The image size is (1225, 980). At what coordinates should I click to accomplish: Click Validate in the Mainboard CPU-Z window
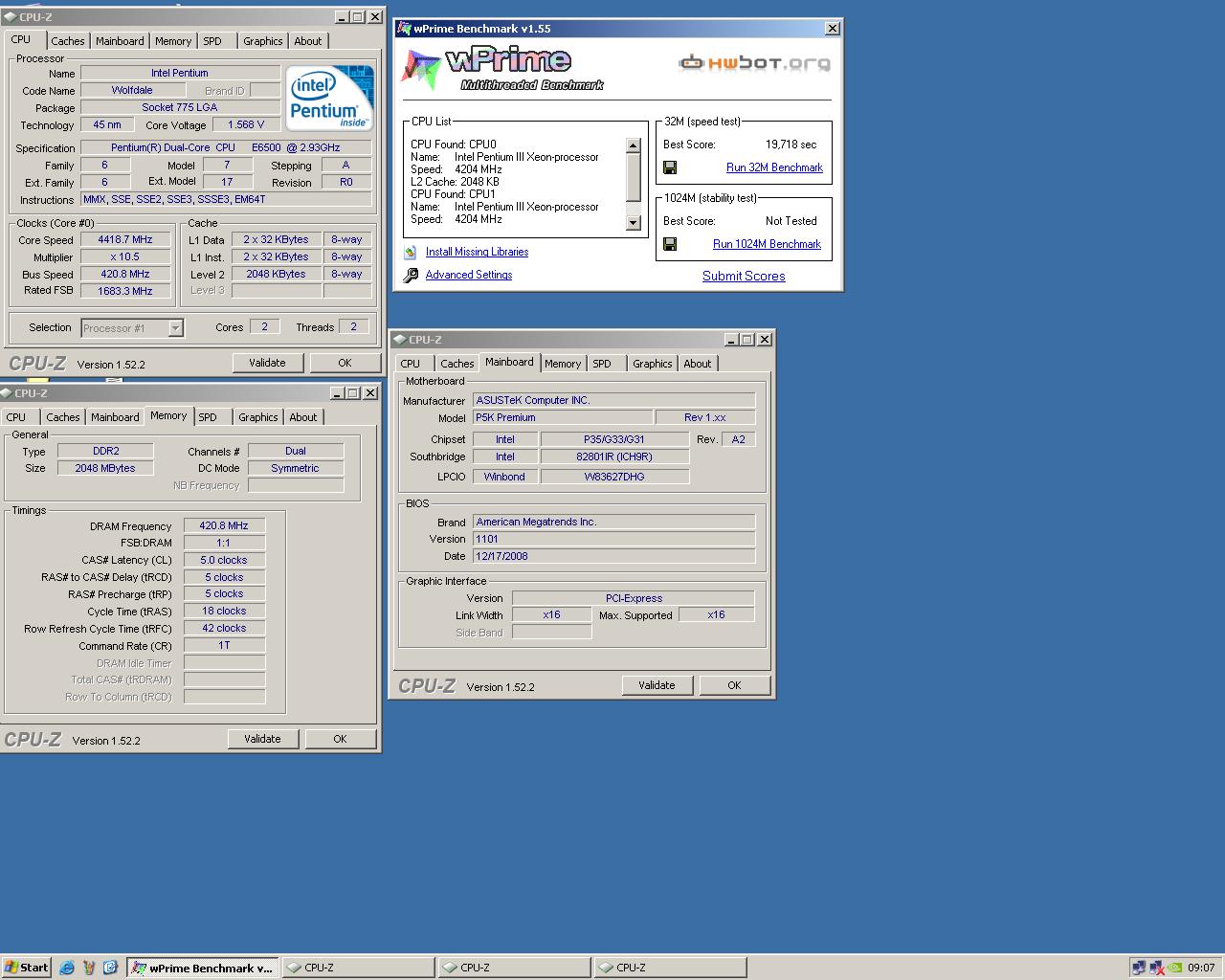(657, 685)
